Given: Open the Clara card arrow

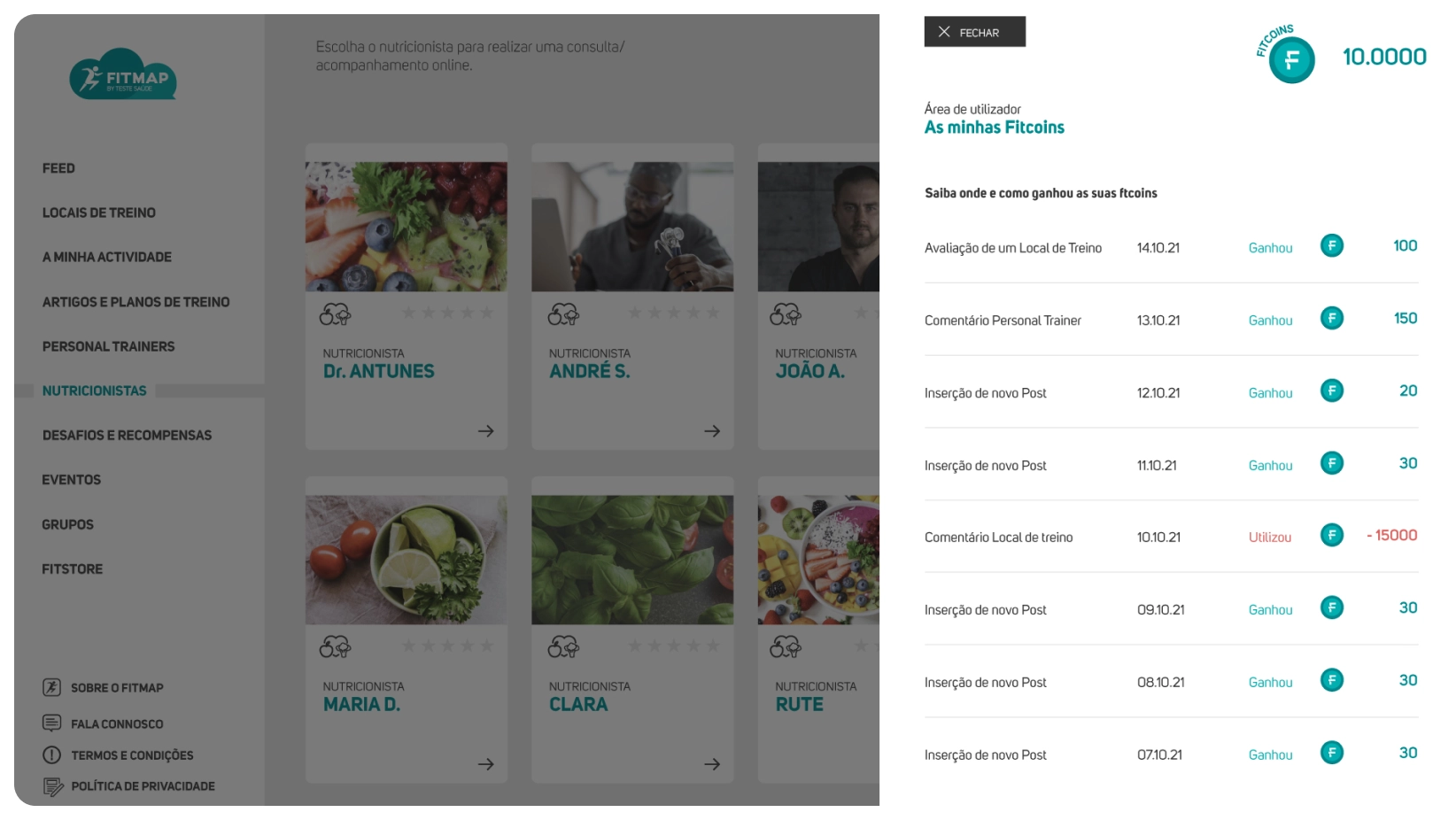Looking at the screenshot, I should pyautogui.click(x=711, y=764).
